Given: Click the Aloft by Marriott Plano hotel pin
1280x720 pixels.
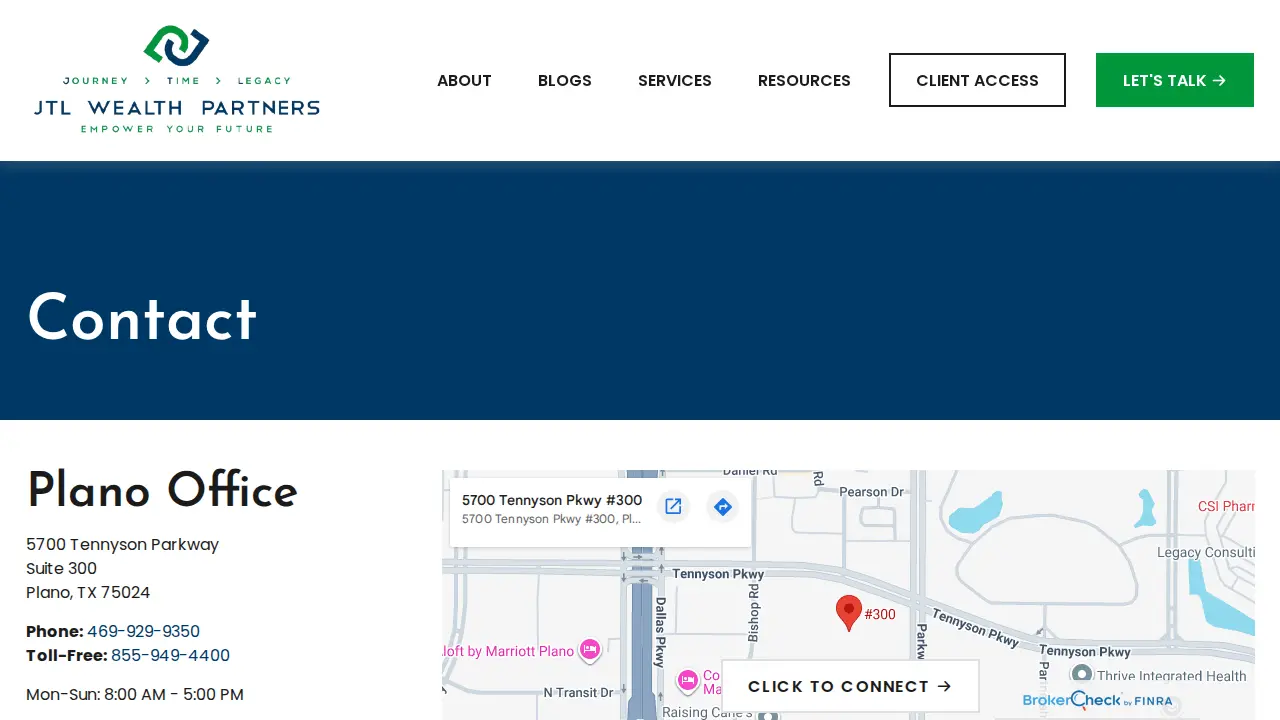Looking at the screenshot, I should (590, 650).
